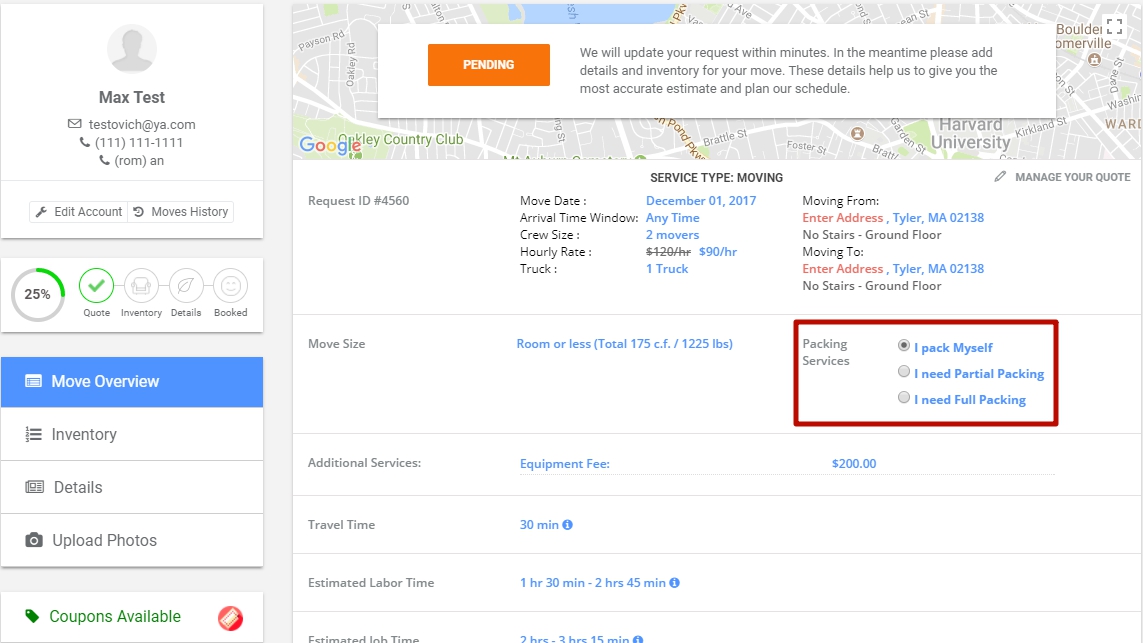Open the Details sidebar tab
The image size is (1143, 643).
[132, 487]
